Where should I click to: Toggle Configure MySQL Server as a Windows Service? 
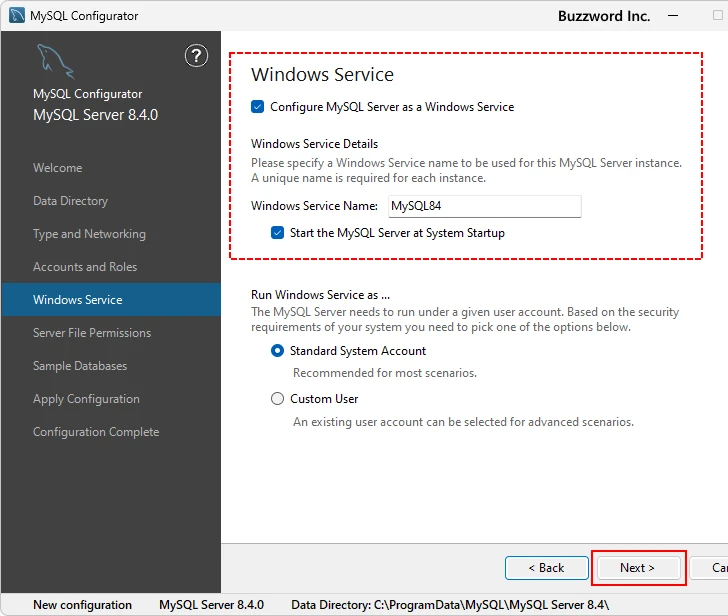(257, 107)
